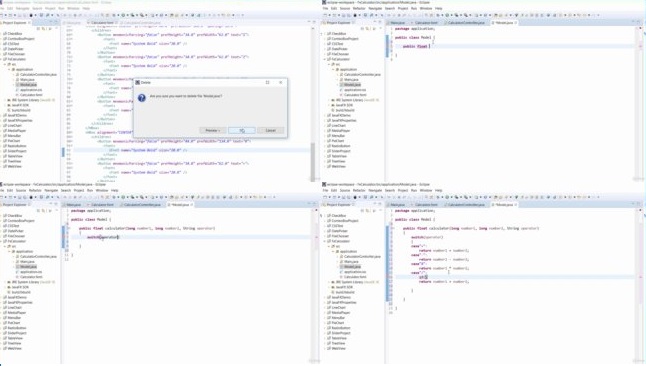
Task: Click green Run icon, 'public float' stub window
Action: click(x=447, y=15)
